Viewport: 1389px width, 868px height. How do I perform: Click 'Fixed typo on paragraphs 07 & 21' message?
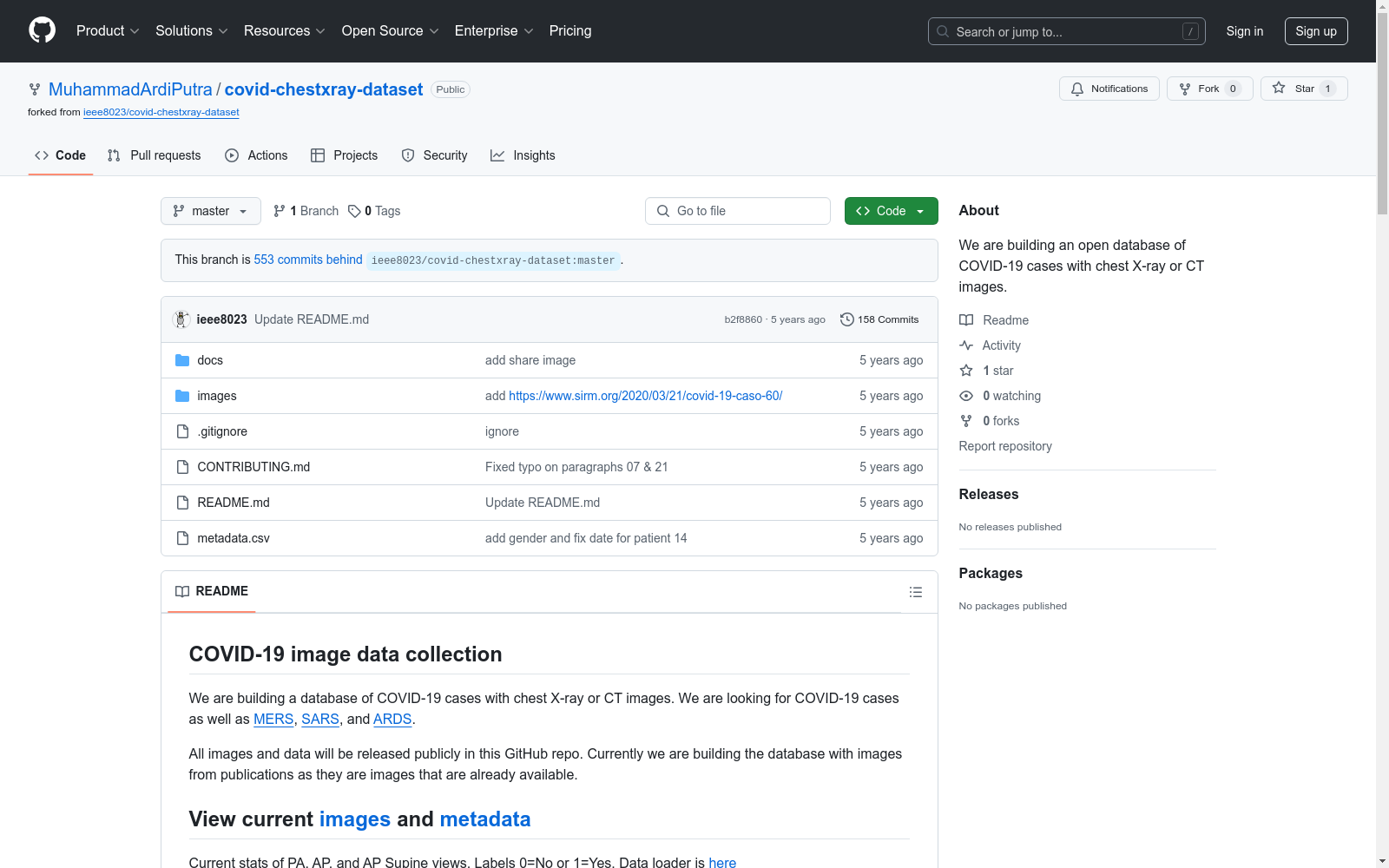(576, 467)
